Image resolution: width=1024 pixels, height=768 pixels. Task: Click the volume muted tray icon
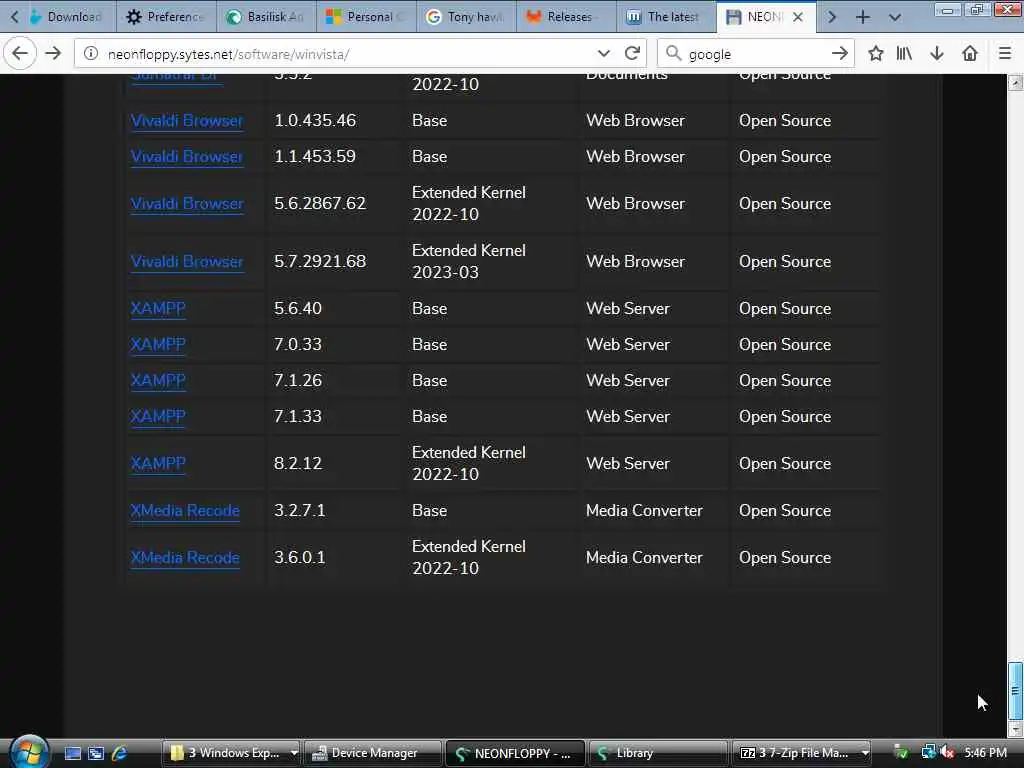point(948,753)
